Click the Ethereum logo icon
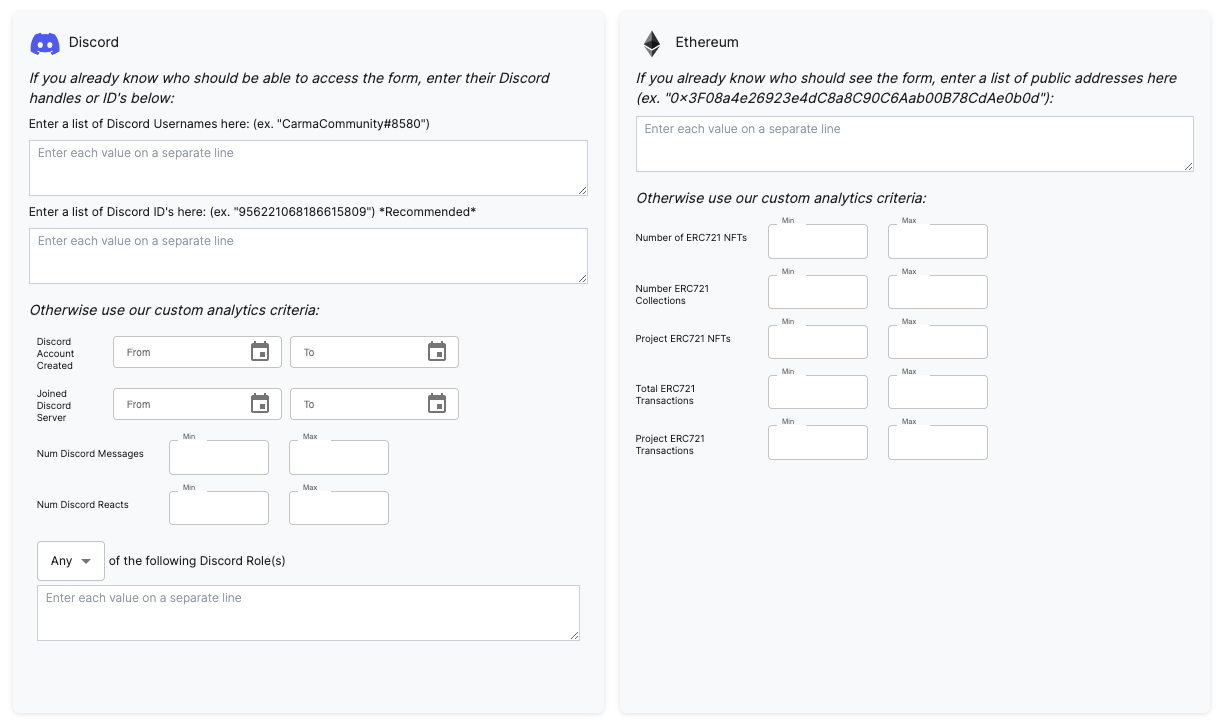1224x720 pixels. pos(652,43)
